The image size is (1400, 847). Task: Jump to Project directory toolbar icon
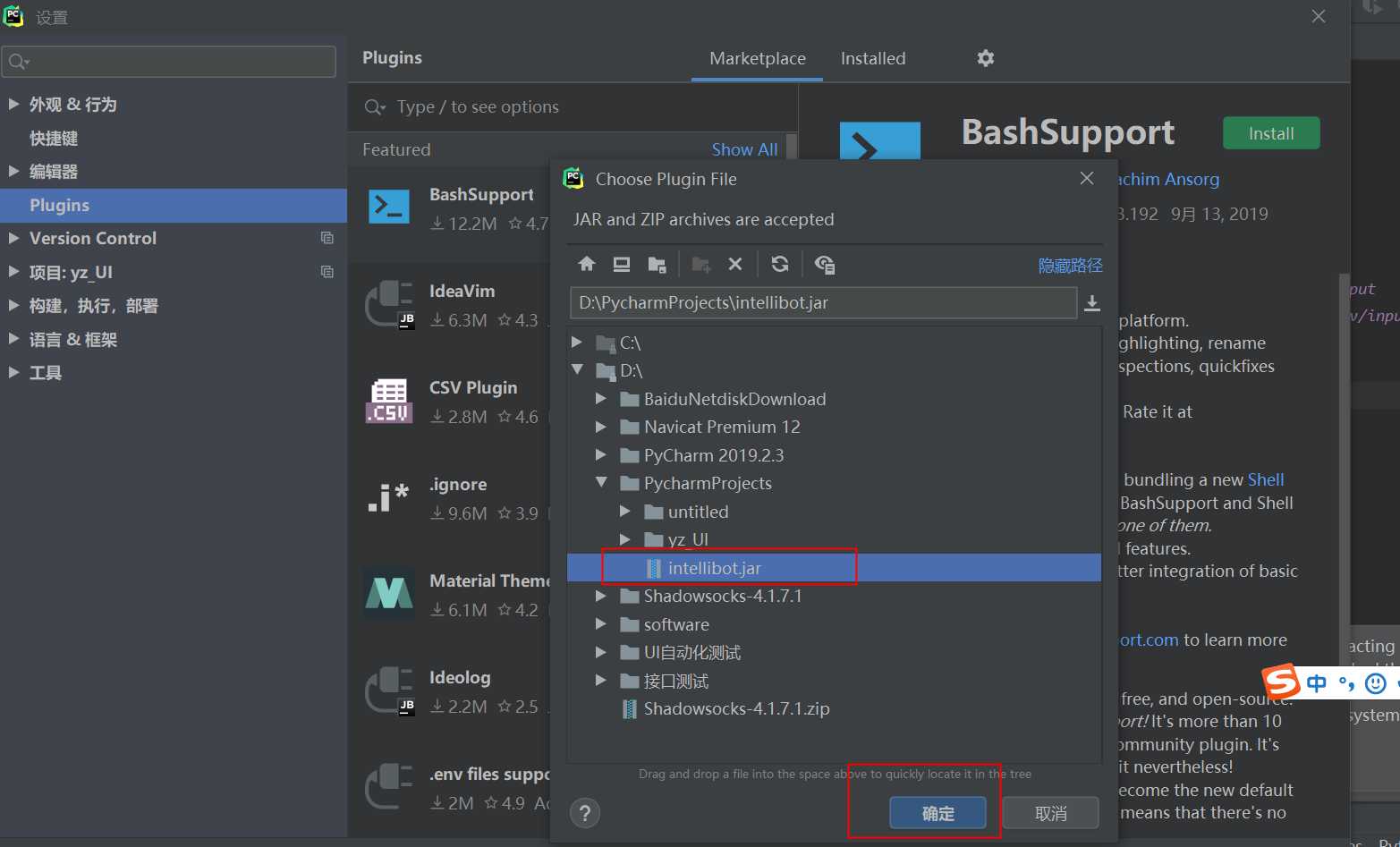pos(657,265)
